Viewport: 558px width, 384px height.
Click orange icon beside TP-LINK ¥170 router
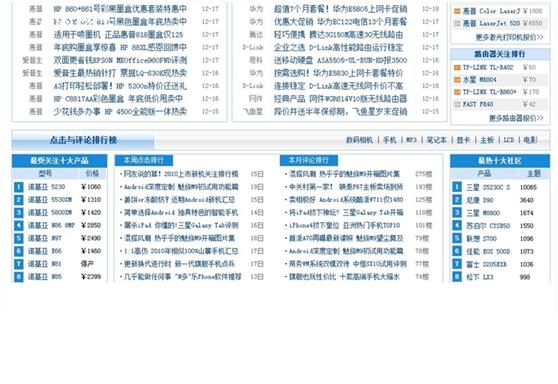pos(457,92)
